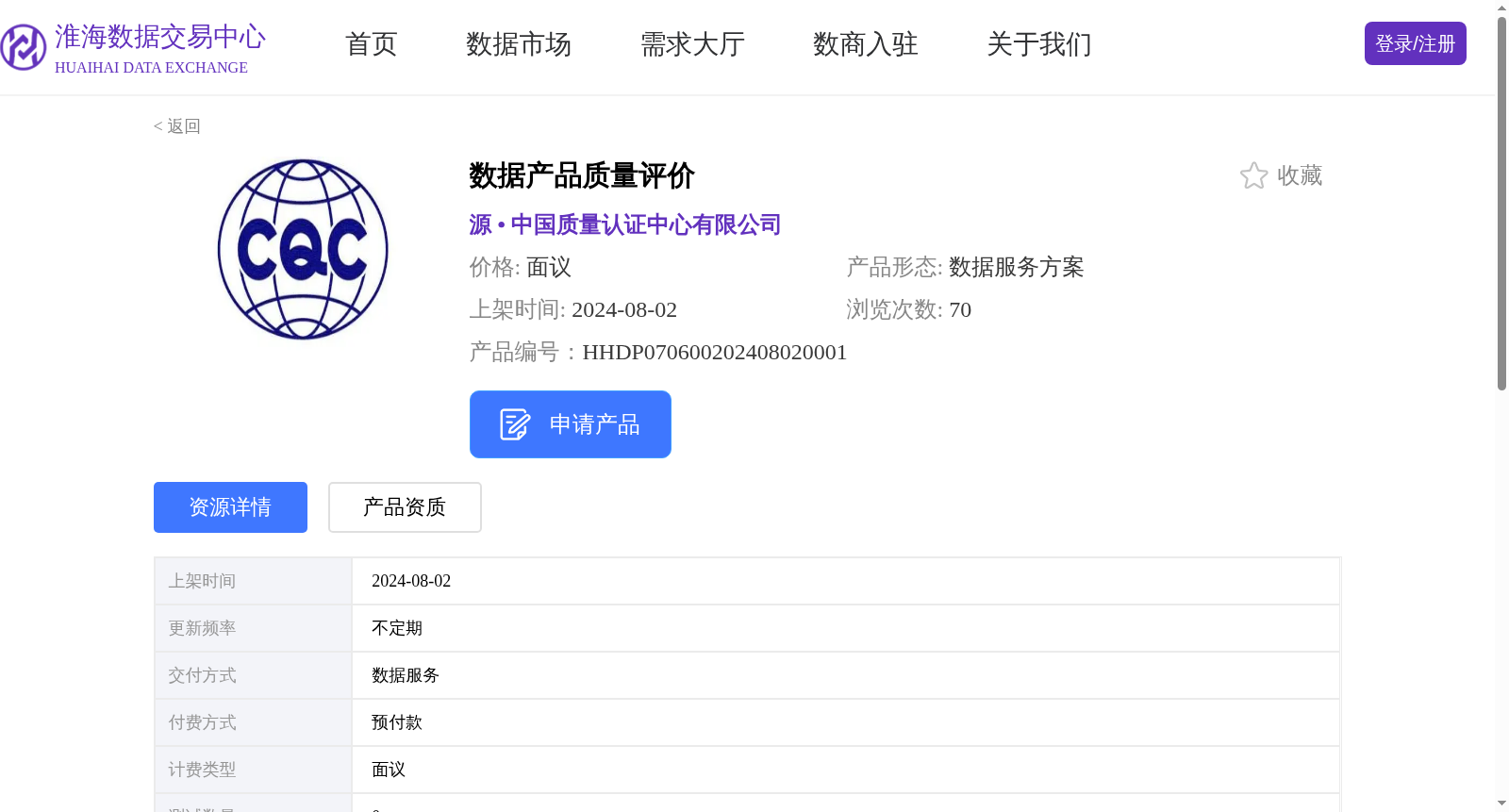Click table label 上架时间 in details table
1509x812 pixels.
(x=202, y=581)
